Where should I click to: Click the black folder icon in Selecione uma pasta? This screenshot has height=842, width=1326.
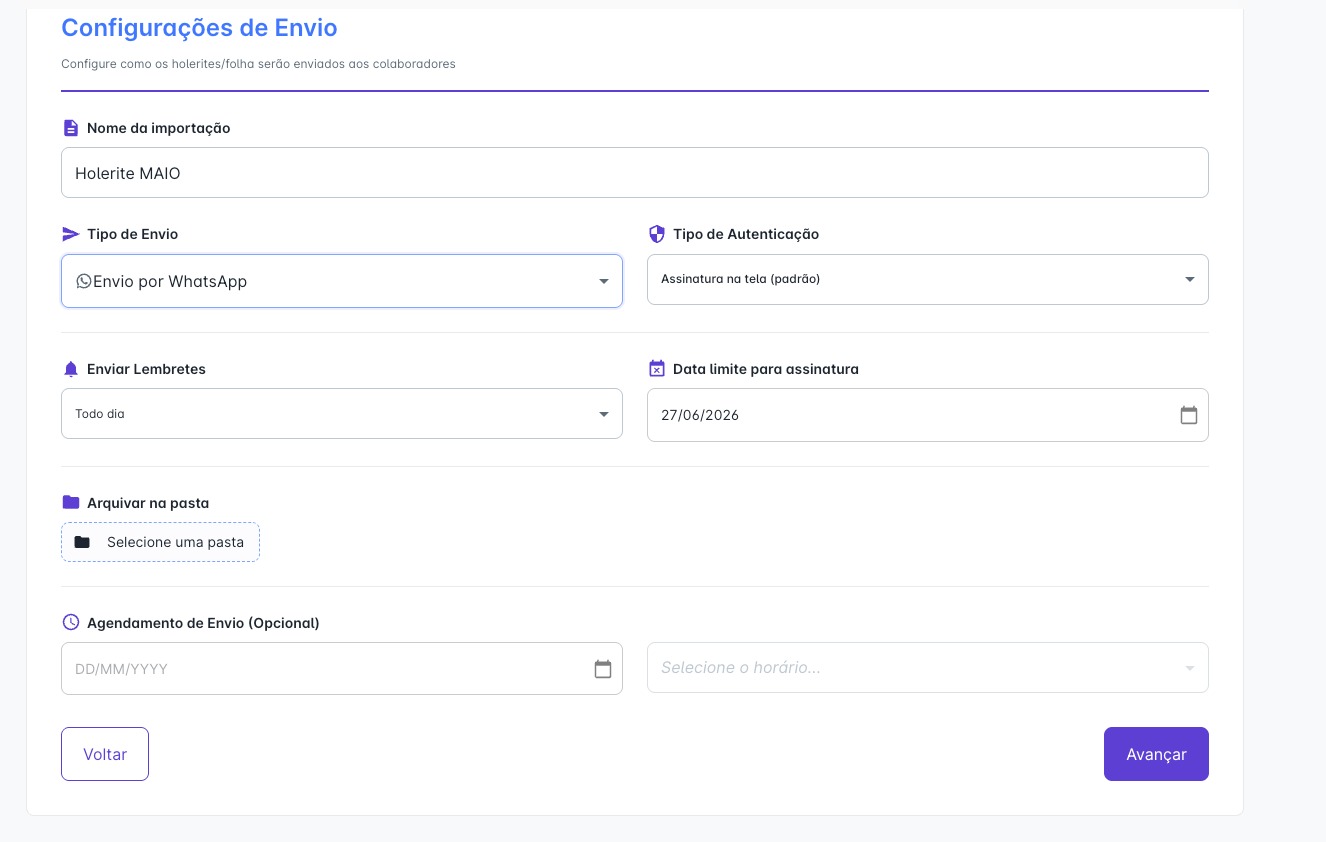click(82, 542)
